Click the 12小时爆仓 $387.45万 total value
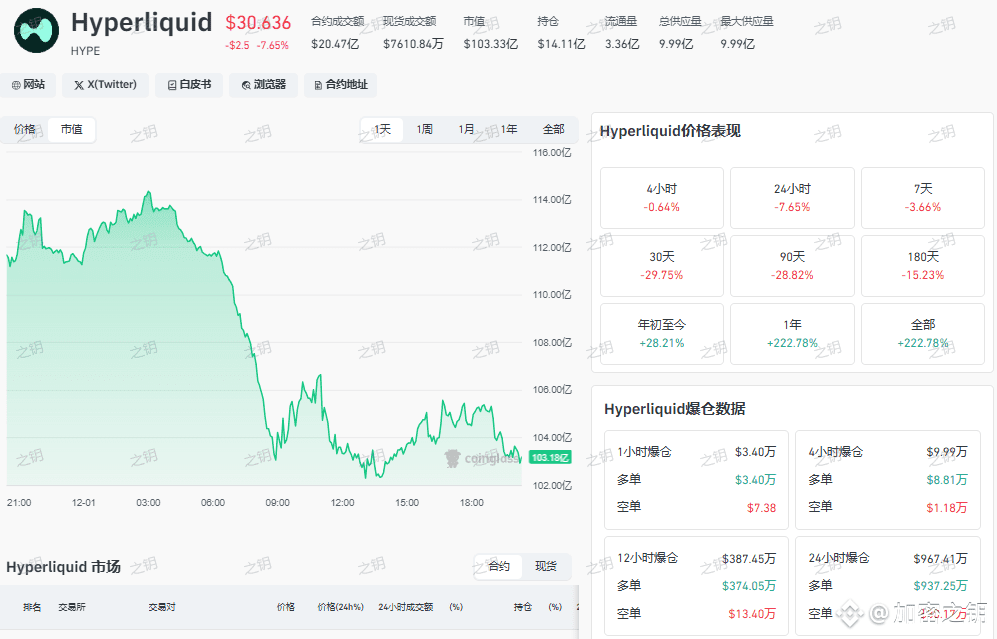This screenshot has width=997, height=639. (x=749, y=558)
